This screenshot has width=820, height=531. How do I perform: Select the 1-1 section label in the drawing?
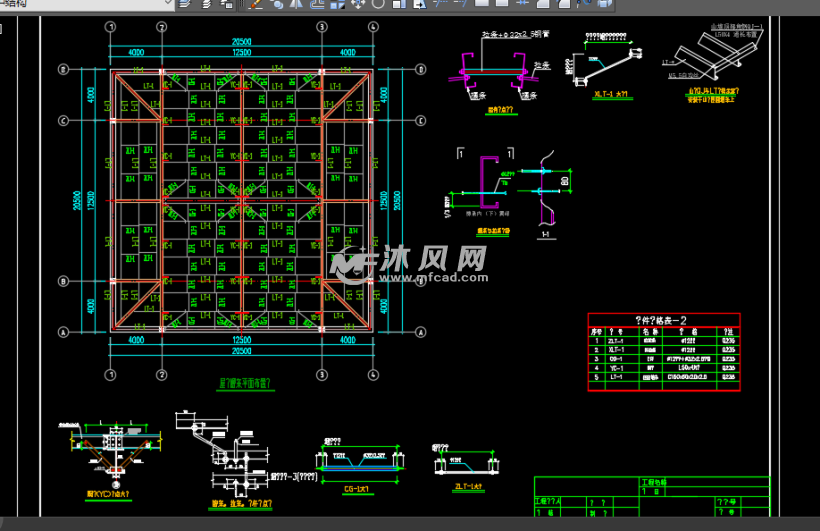tap(544, 234)
